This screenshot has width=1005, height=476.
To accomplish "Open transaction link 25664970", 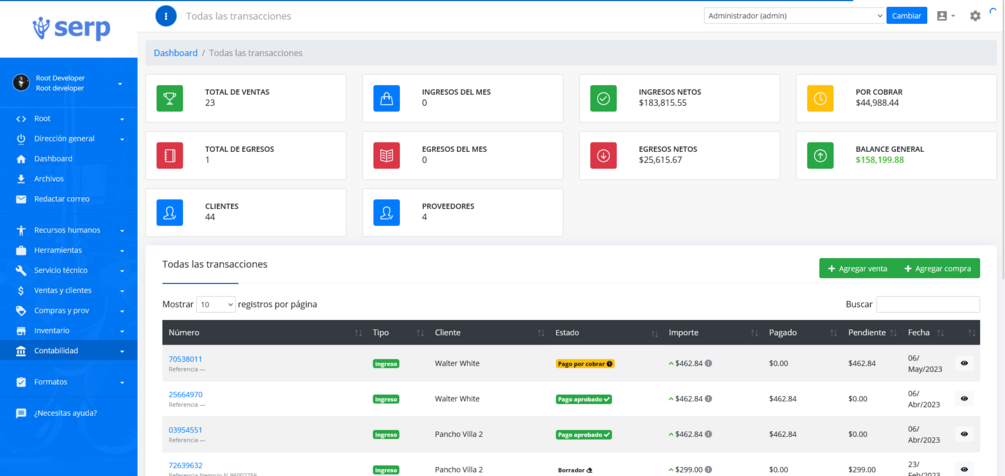I will (185, 395).
